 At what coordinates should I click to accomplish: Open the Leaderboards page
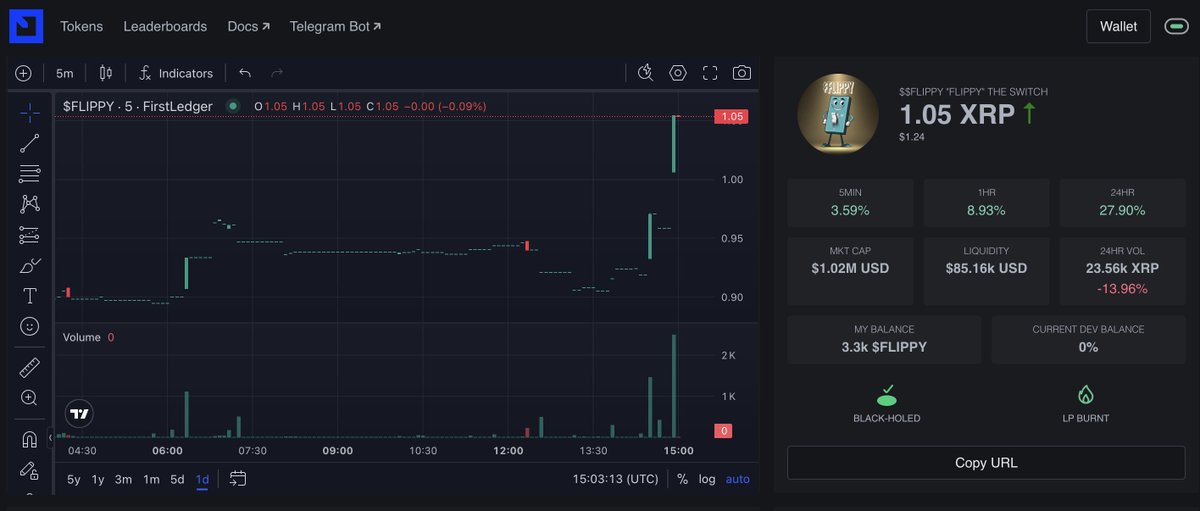pyautogui.click(x=165, y=26)
